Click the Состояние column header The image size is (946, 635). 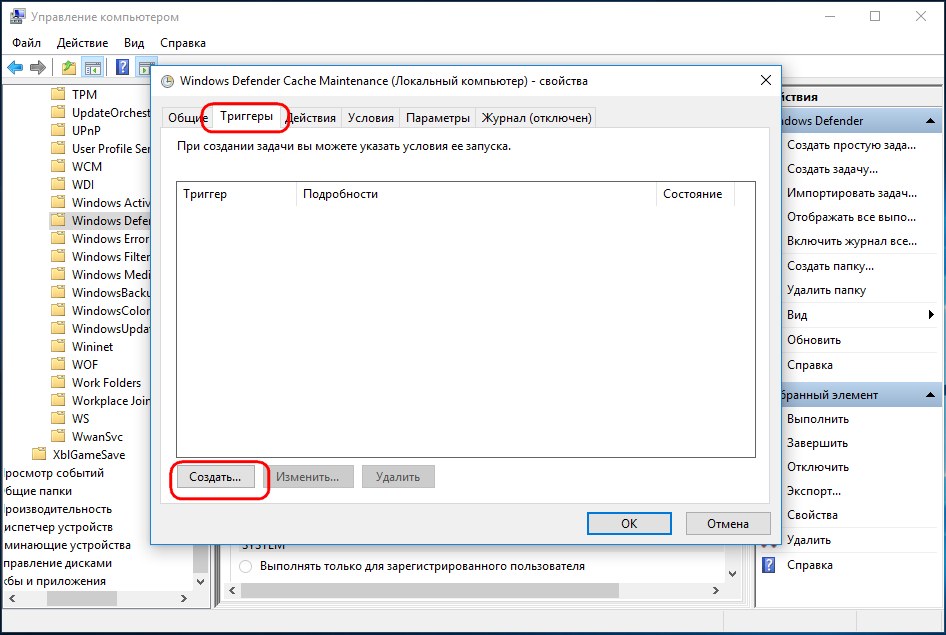[695, 194]
